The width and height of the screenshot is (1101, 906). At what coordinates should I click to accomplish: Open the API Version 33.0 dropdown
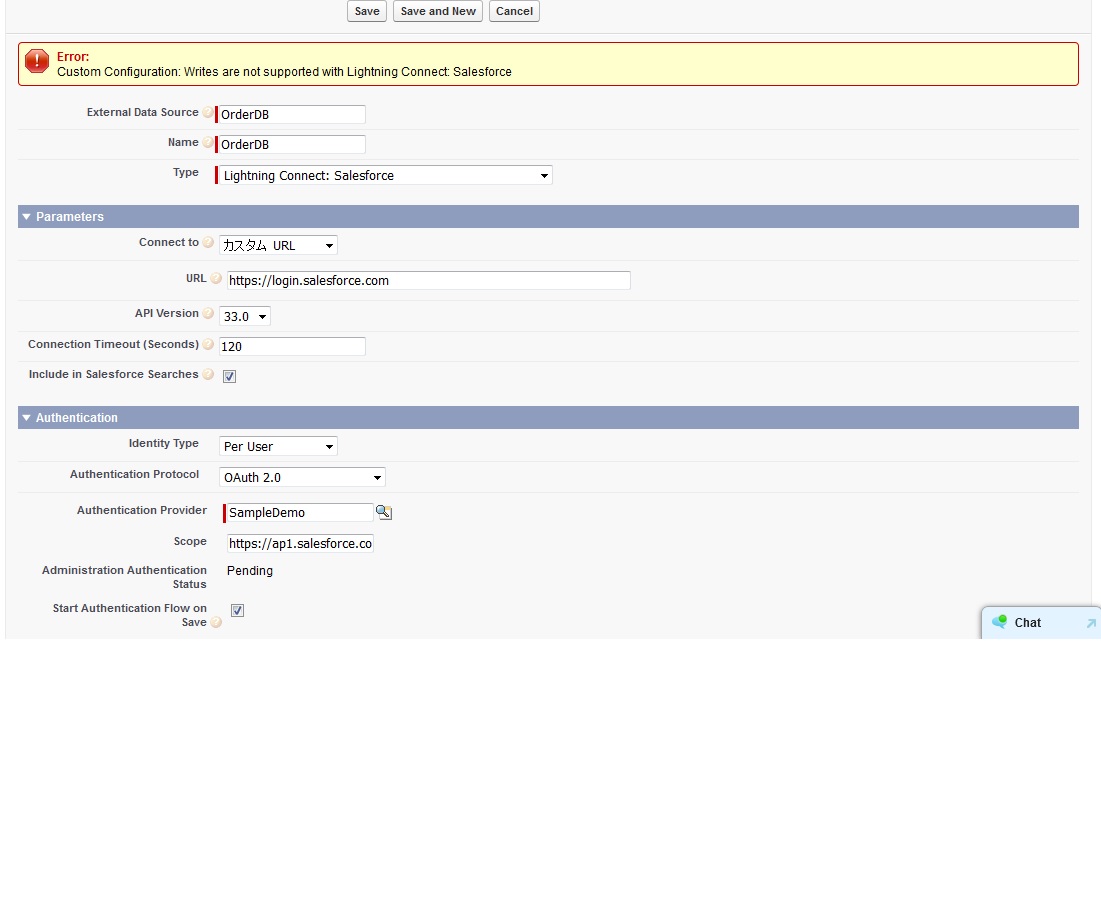[x=244, y=316]
